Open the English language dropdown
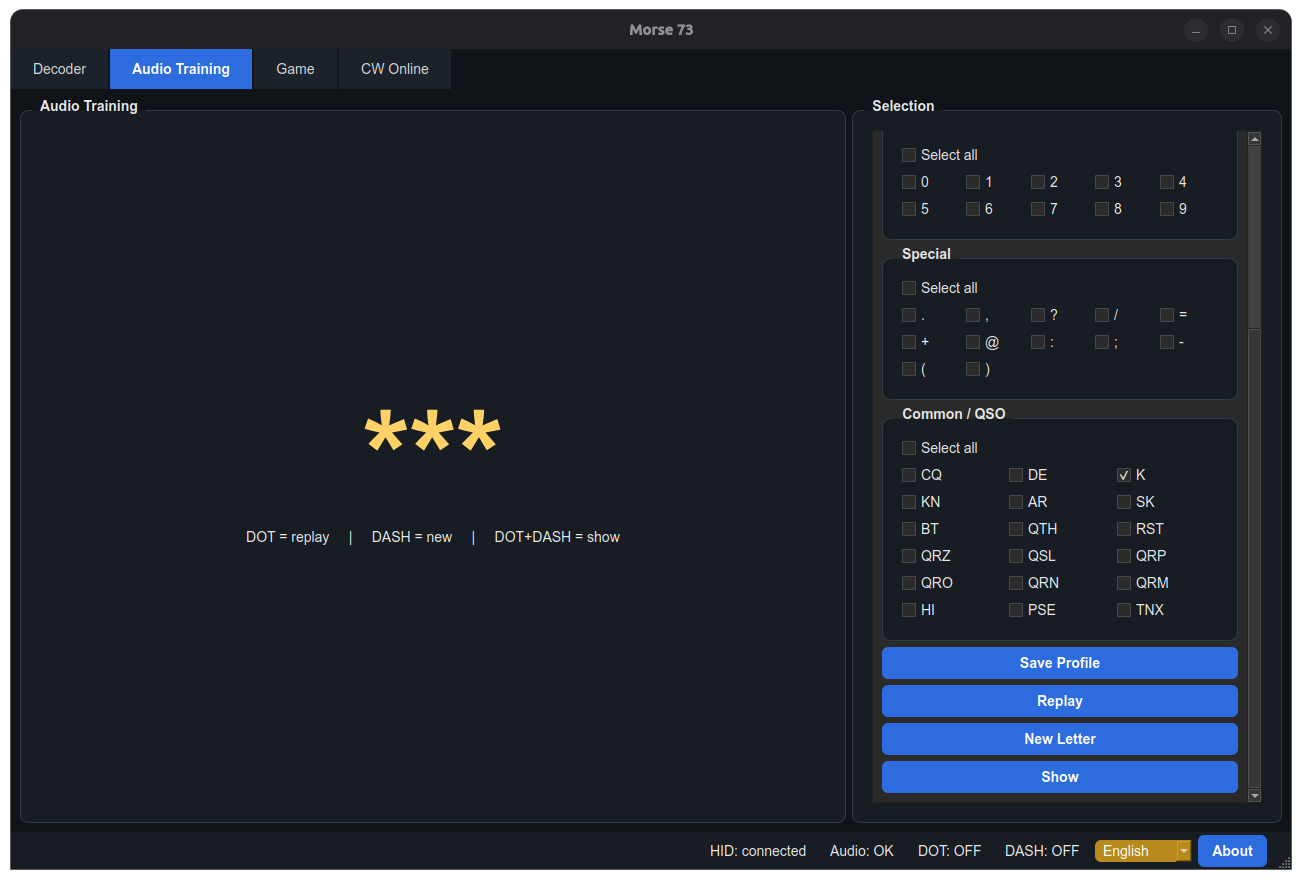The width and height of the screenshot is (1302, 880). click(x=1143, y=851)
